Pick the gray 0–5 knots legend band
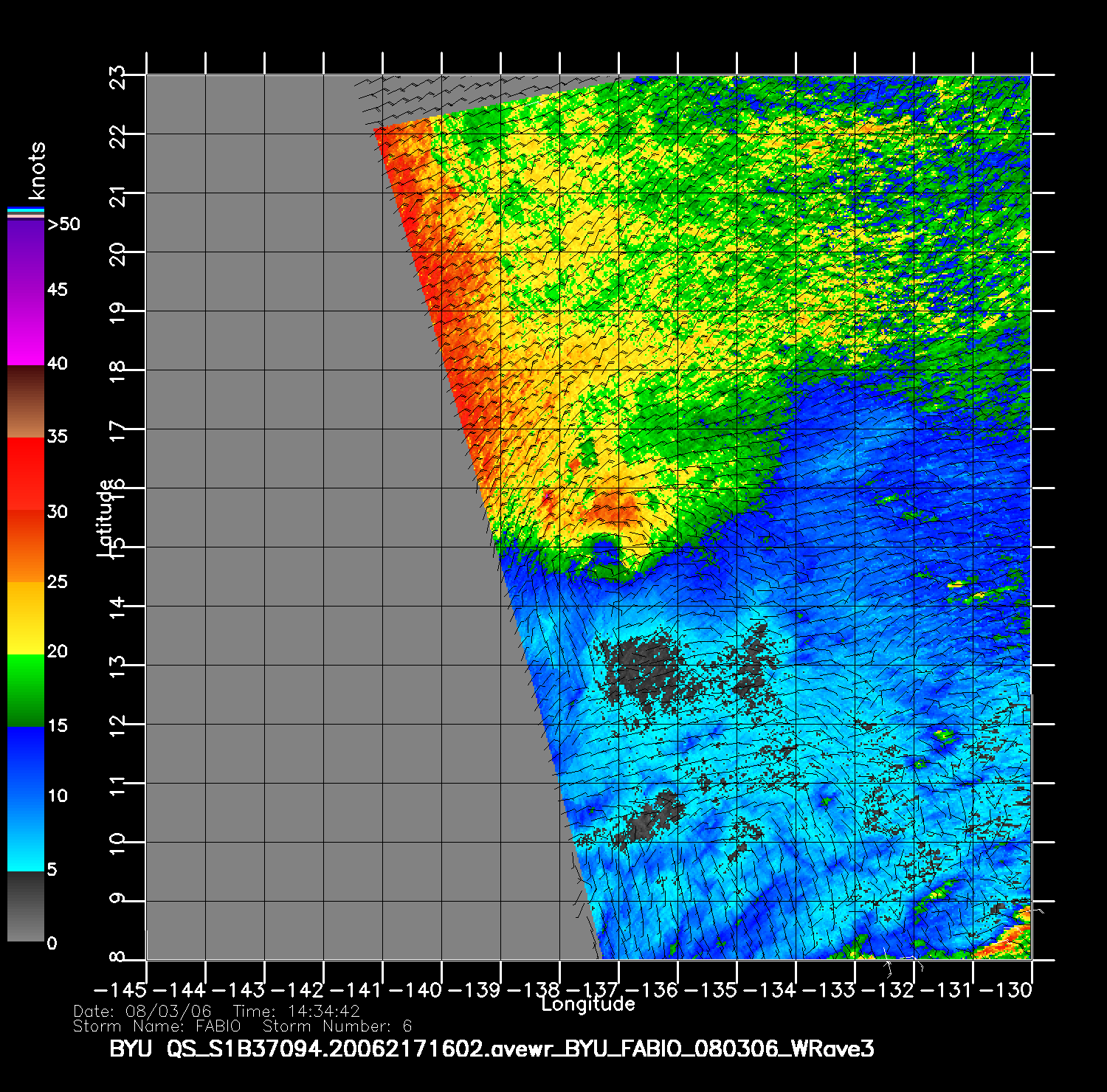 click(x=26, y=906)
